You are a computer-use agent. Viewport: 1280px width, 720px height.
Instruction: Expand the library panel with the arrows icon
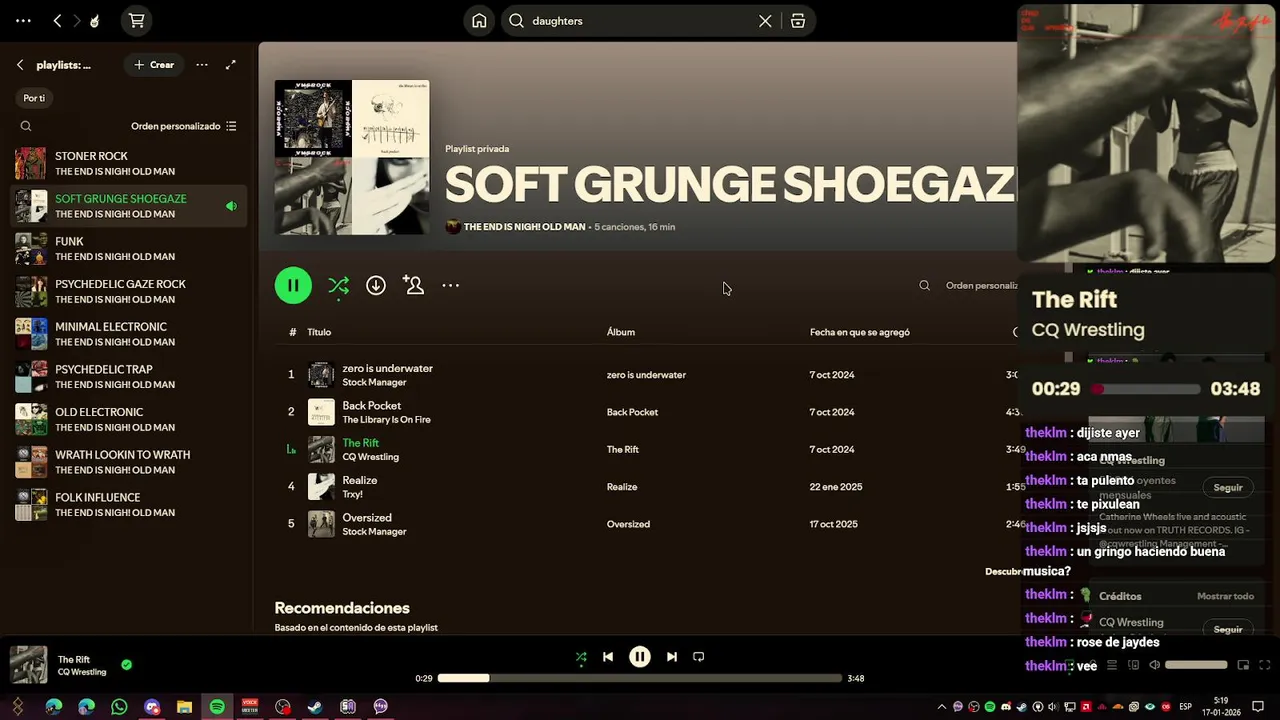click(231, 65)
